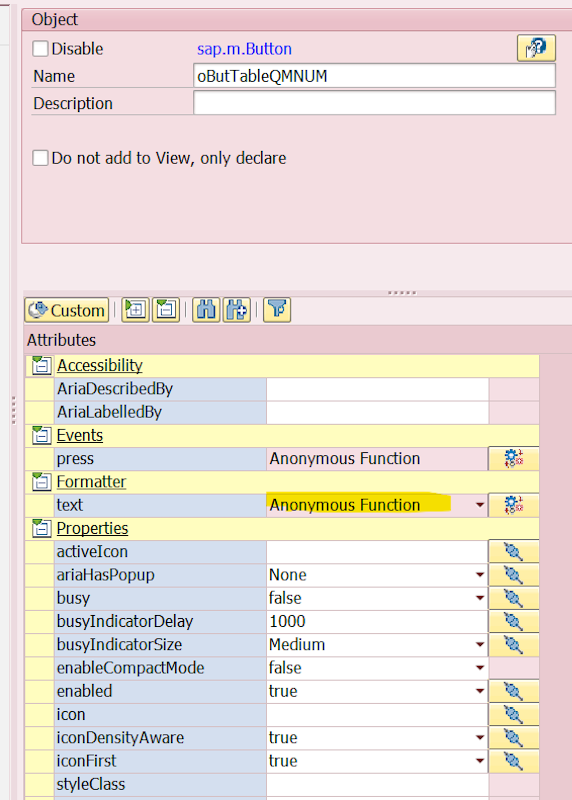The height and width of the screenshot is (800, 572).
Task: Click the ariaHasPopup None value
Action: click(x=288, y=575)
